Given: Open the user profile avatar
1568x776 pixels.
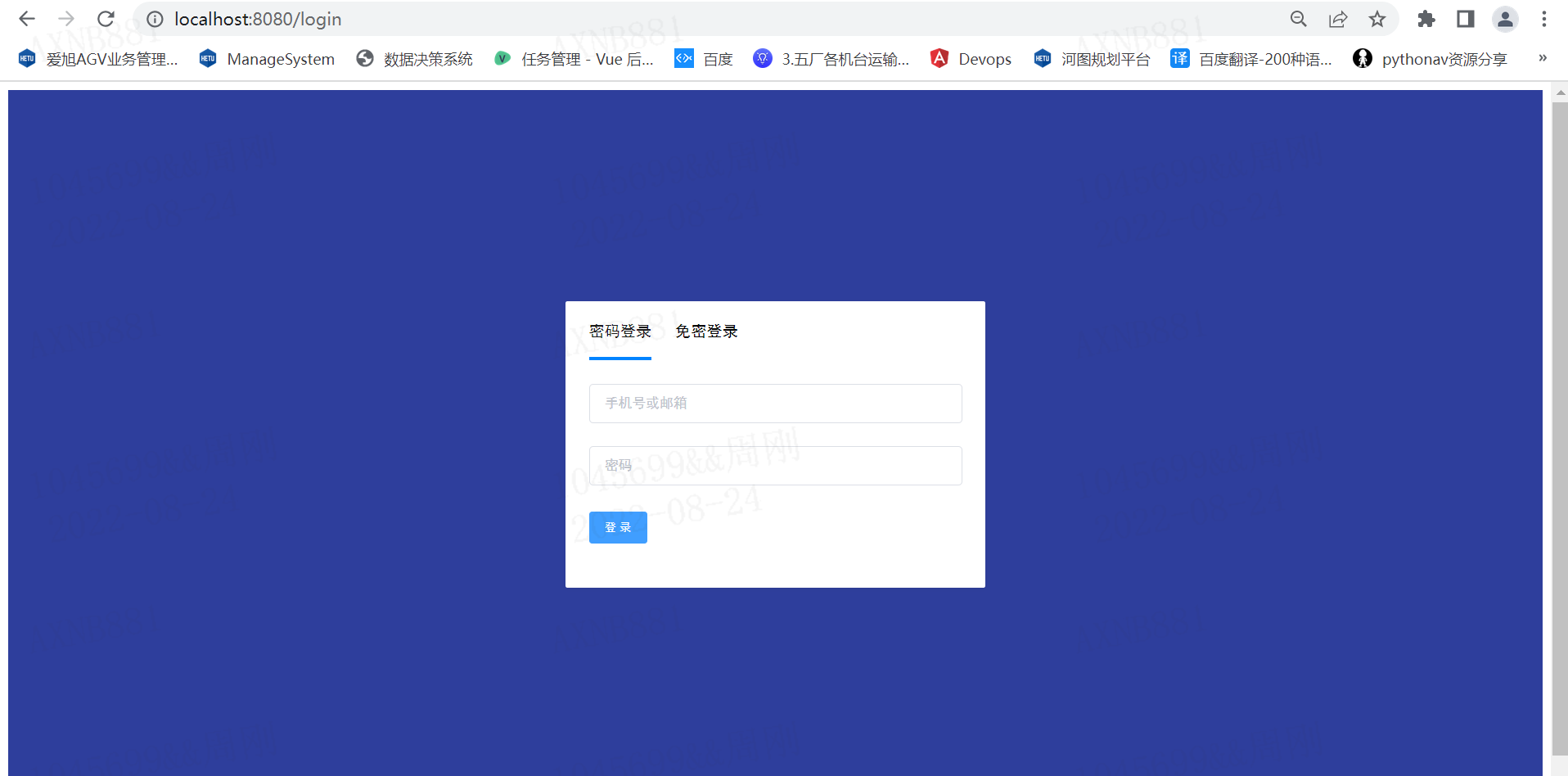Looking at the screenshot, I should (x=1505, y=19).
